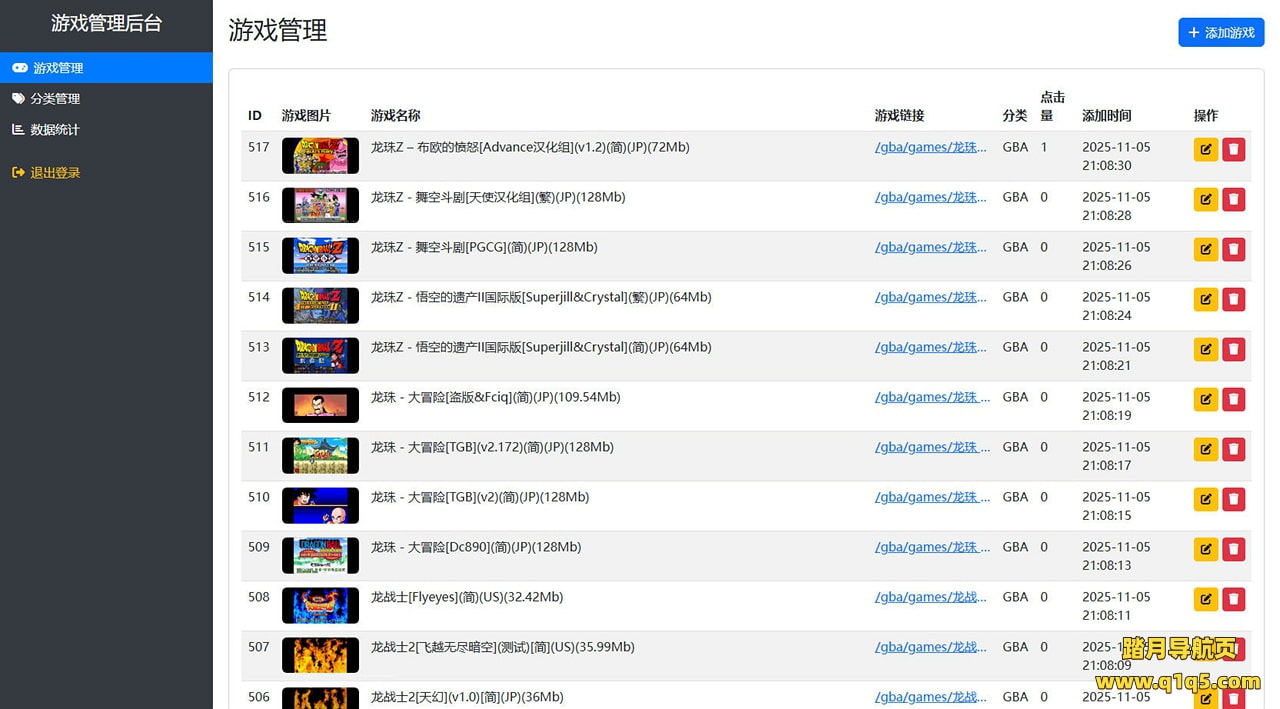Delete game ID 512 using trash icon
The width and height of the screenshot is (1280, 709).
click(x=1233, y=400)
